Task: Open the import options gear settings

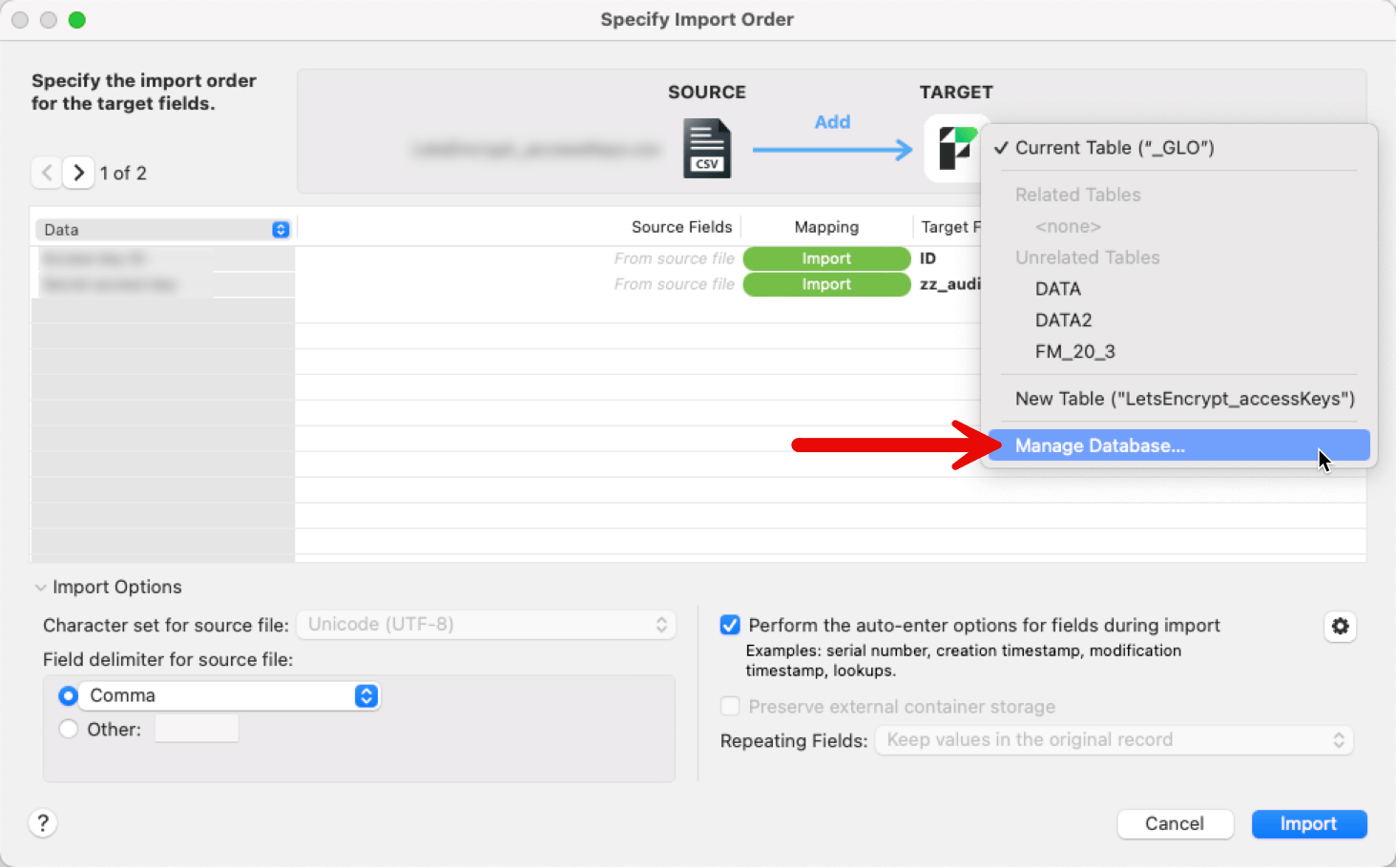Action: click(1341, 627)
